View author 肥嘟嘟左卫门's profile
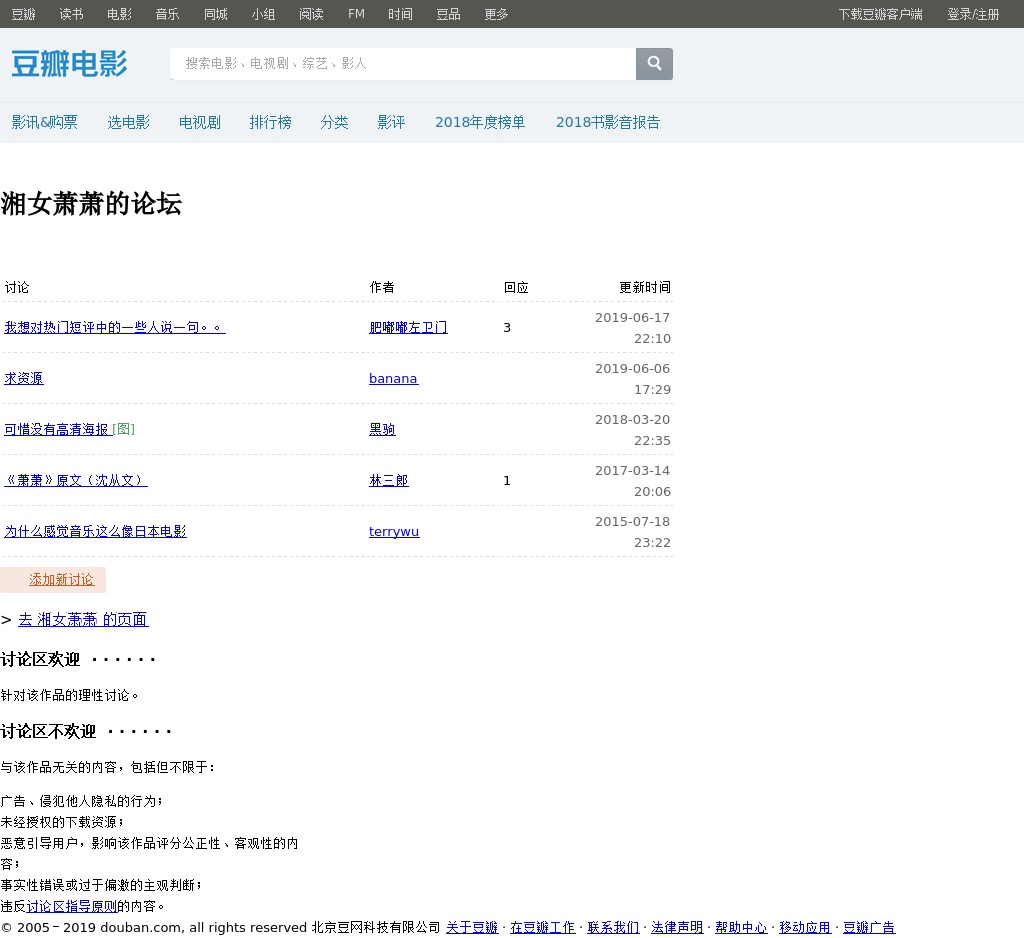 (x=408, y=327)
